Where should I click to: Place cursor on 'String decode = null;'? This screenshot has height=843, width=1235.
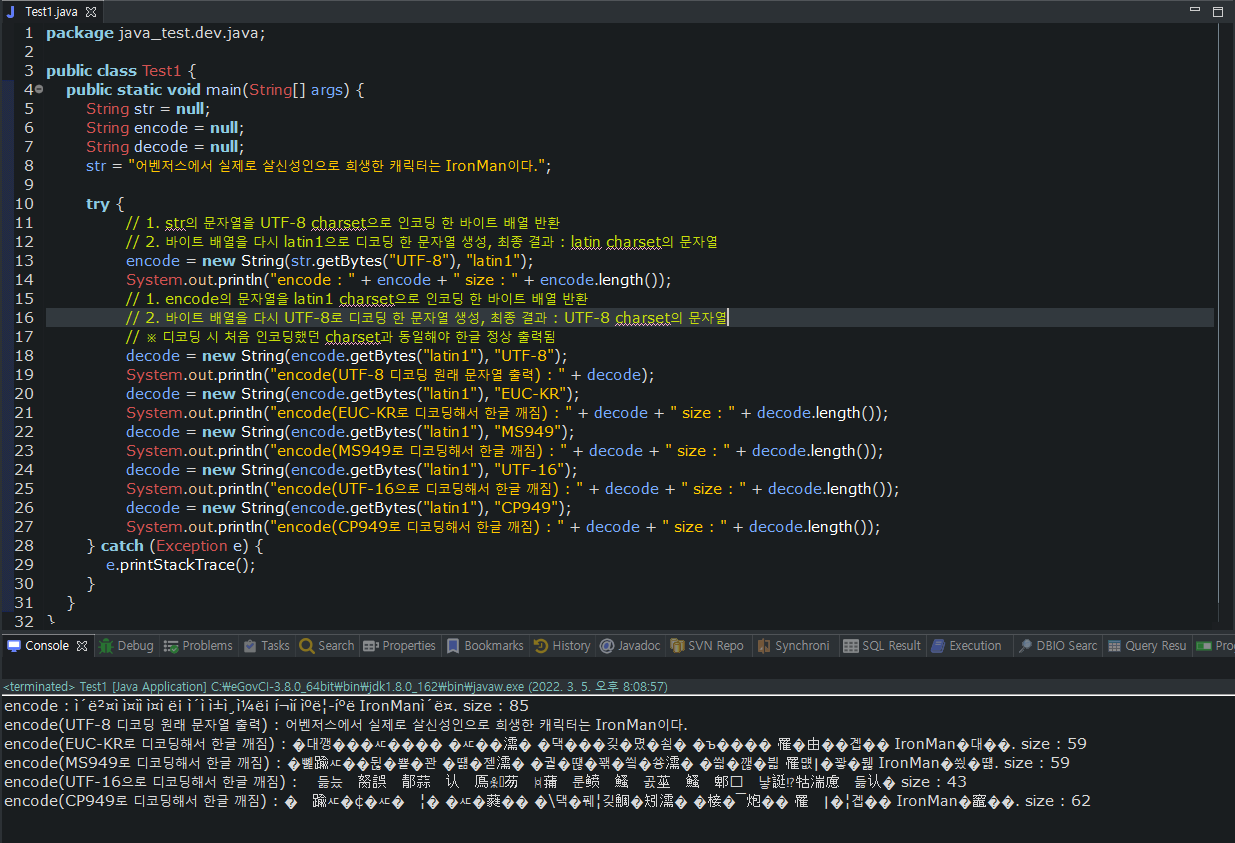tap(165, 147)
